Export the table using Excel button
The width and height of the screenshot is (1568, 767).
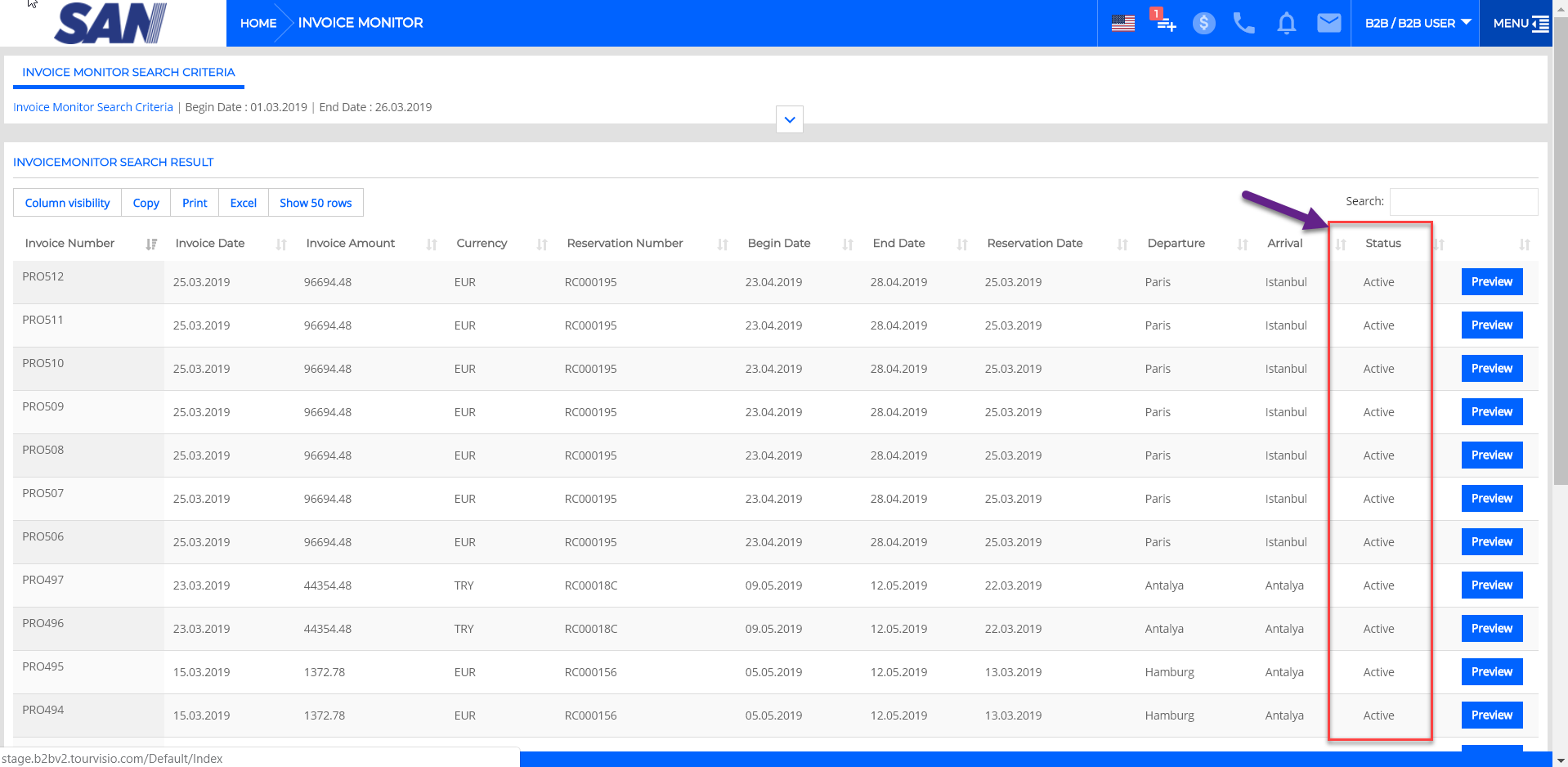click(243, 204)
